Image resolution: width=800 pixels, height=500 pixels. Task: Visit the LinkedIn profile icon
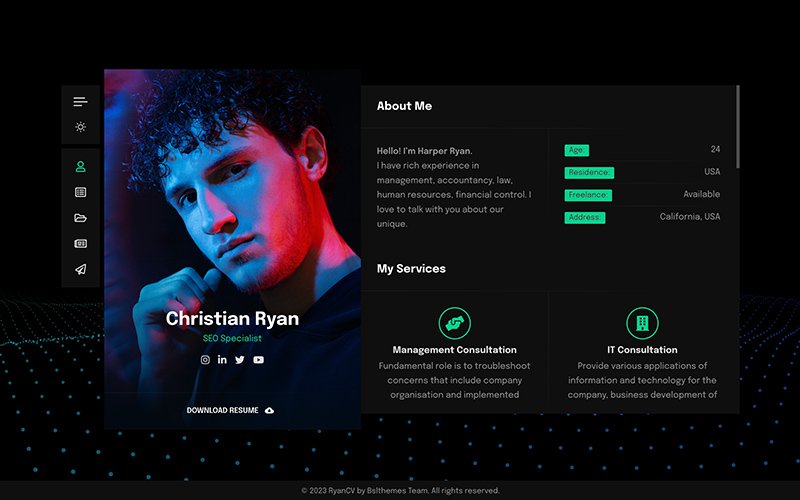point(222,360)
